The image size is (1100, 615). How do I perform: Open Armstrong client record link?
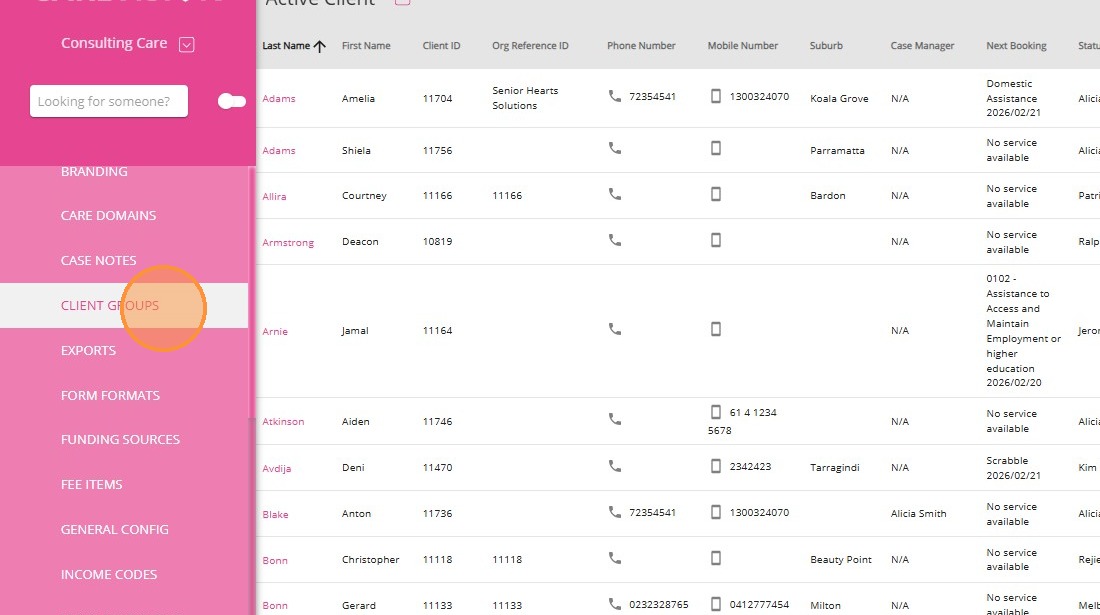[288, 242]
